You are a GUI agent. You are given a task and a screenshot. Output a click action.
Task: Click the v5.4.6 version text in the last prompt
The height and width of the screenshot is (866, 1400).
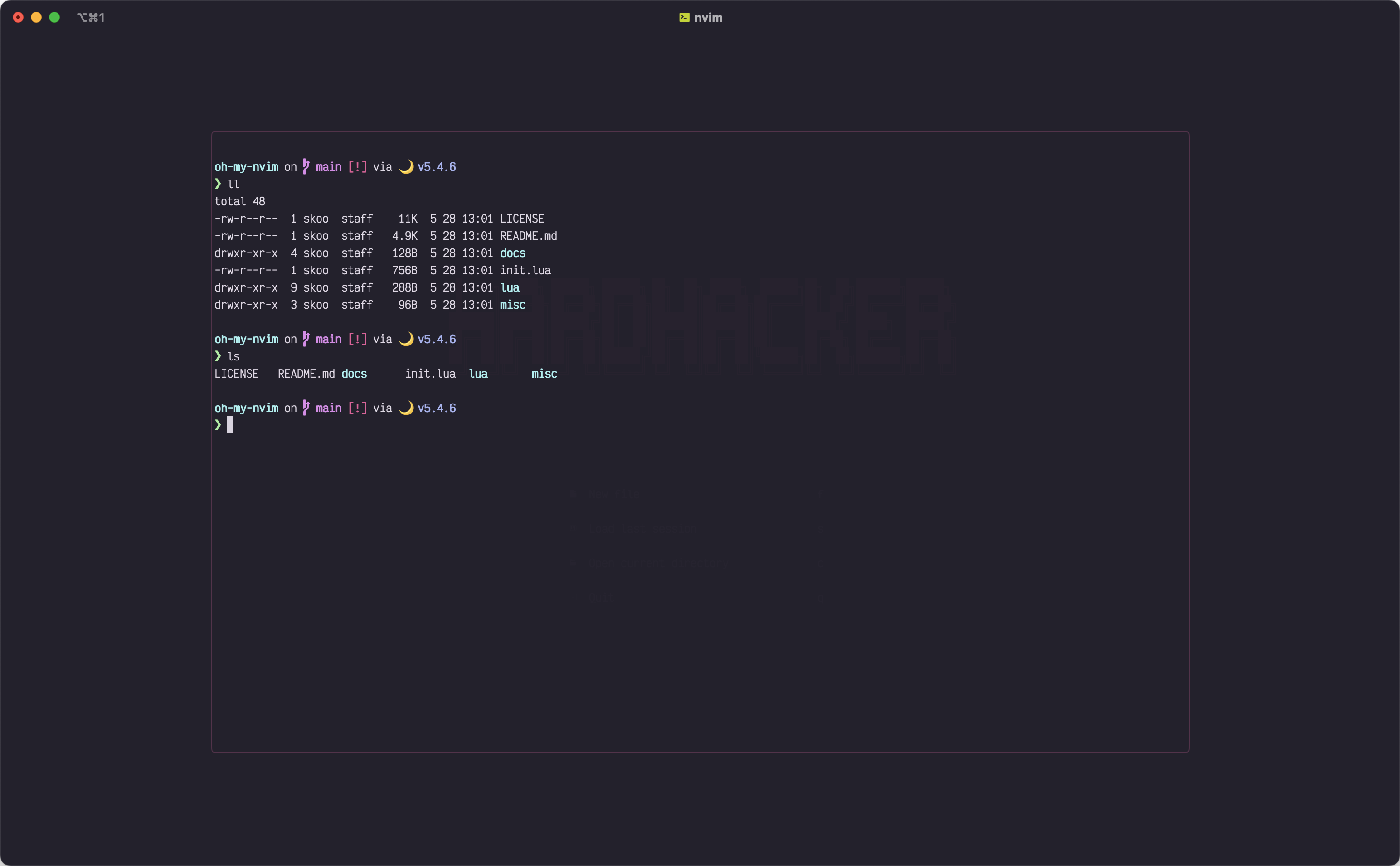pos(436,408)
